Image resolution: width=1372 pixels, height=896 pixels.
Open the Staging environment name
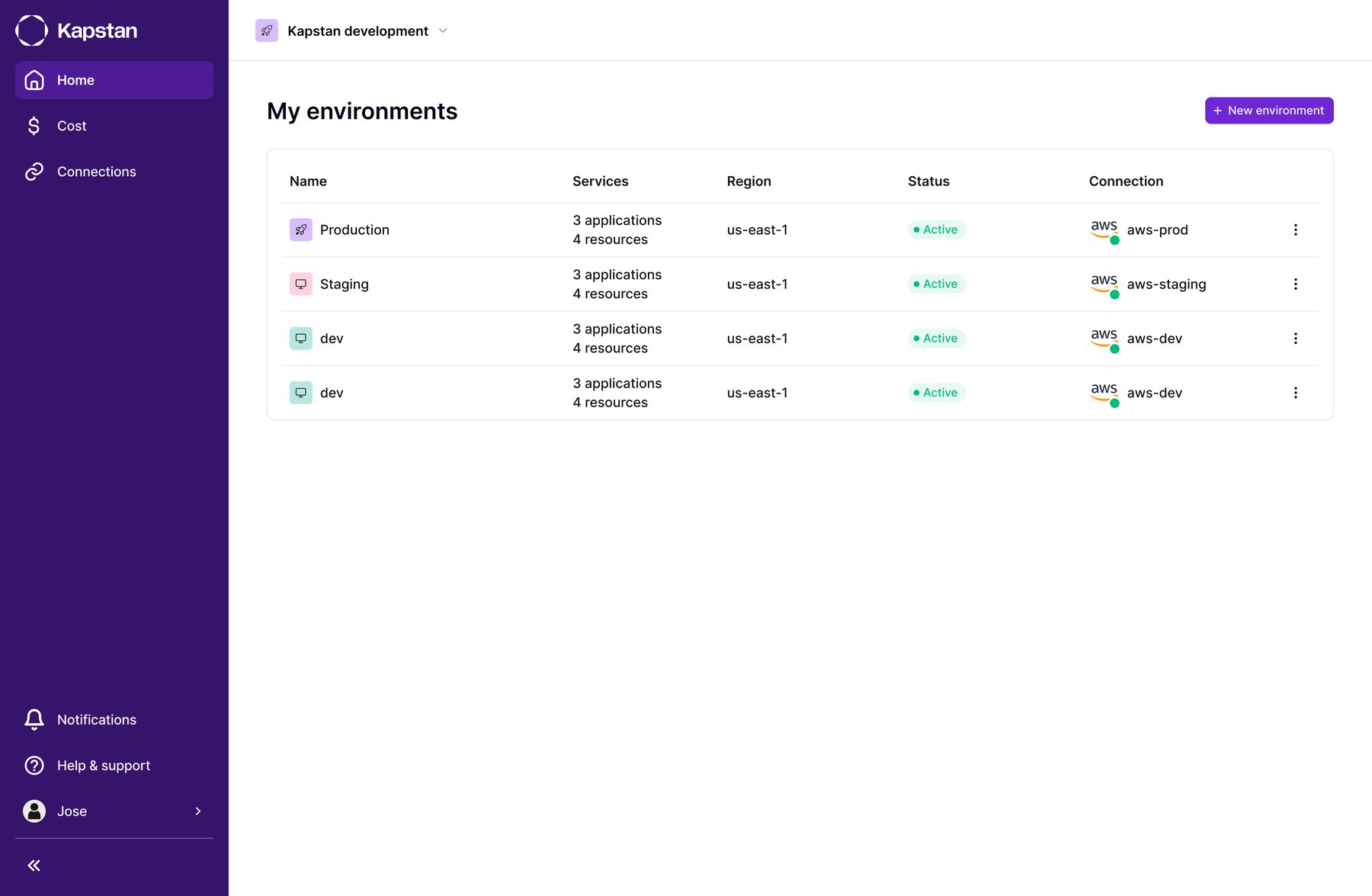click(x=345, y=284)
